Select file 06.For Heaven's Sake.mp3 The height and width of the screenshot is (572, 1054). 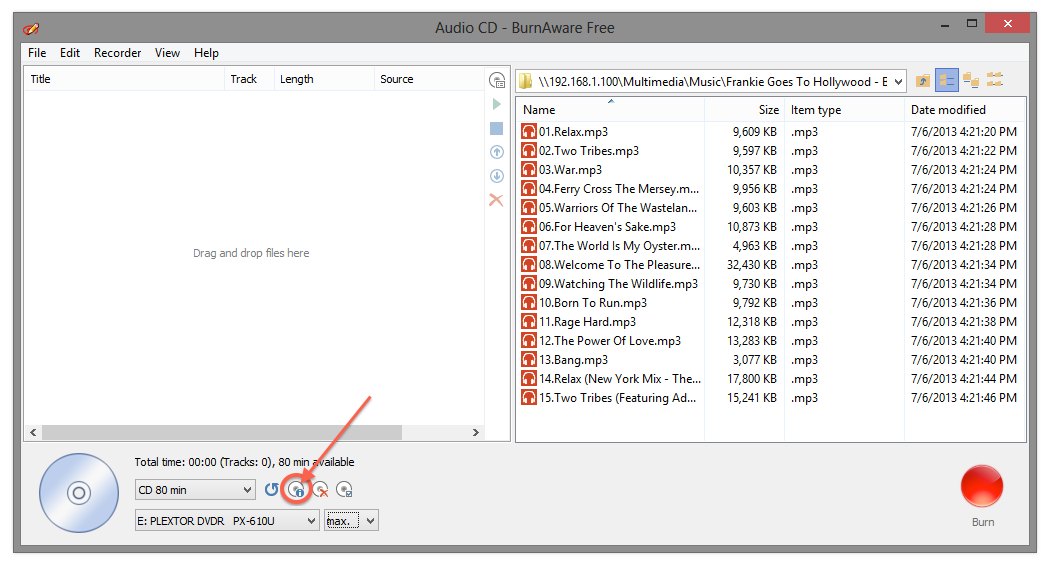(x=607, y=227)
